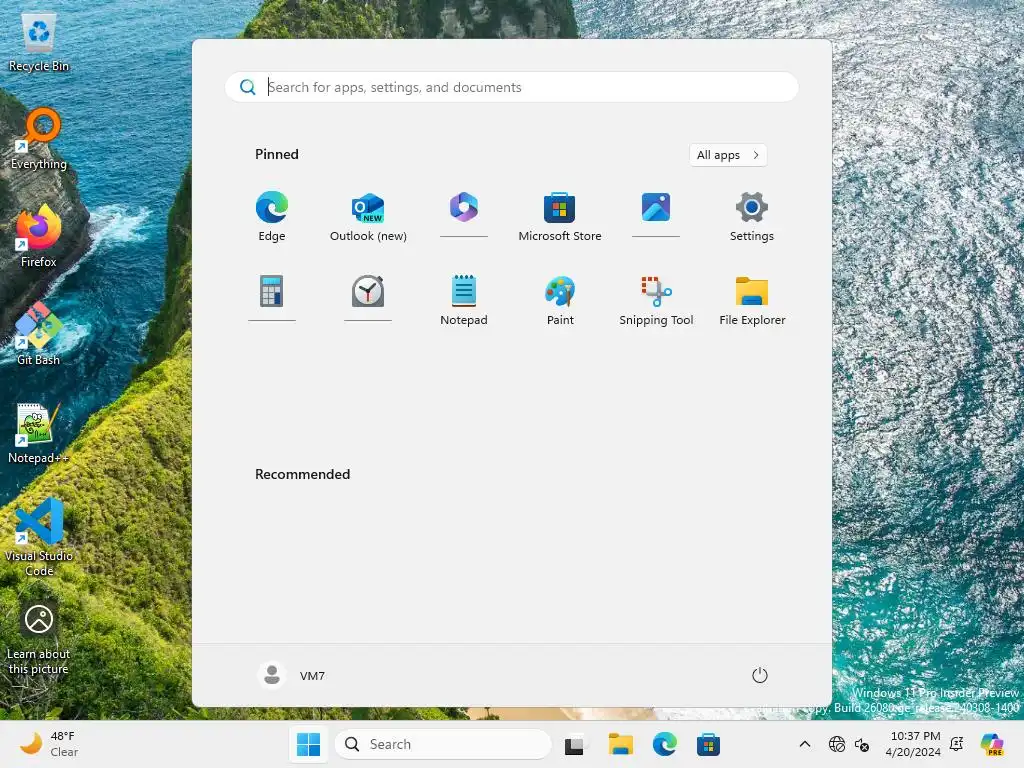Launch Outlook (new) pinned app

pos(368,216)
